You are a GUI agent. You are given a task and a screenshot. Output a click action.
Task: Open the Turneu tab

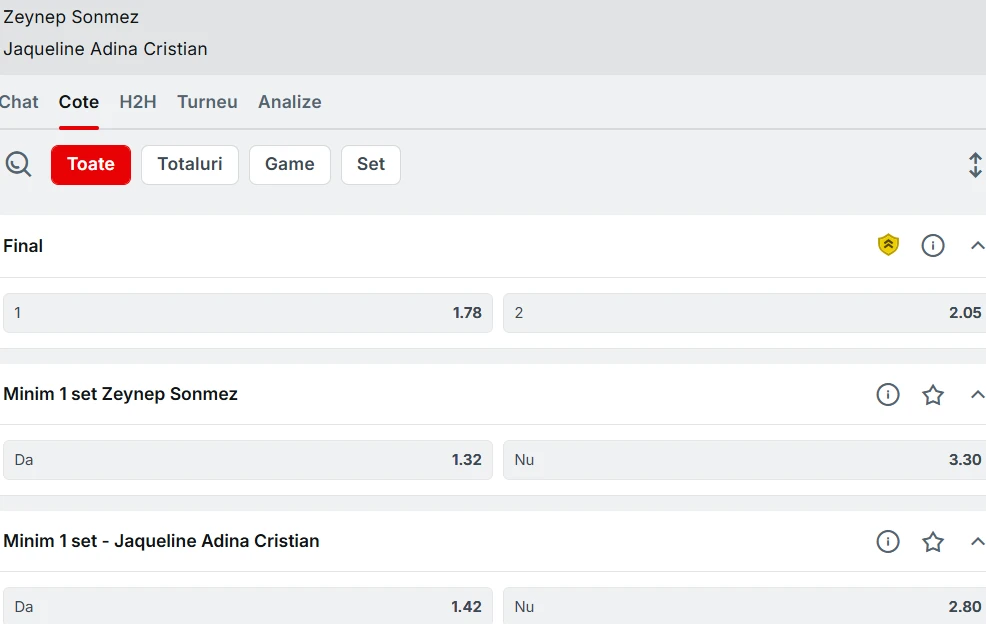(x=208, y=102)
